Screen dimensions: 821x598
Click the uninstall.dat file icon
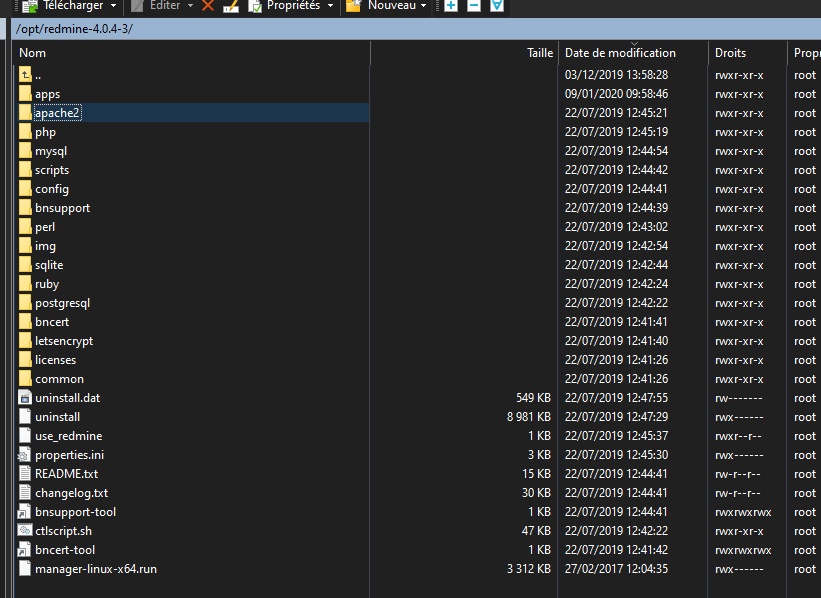pyautogui.click(x=25, y=397)
